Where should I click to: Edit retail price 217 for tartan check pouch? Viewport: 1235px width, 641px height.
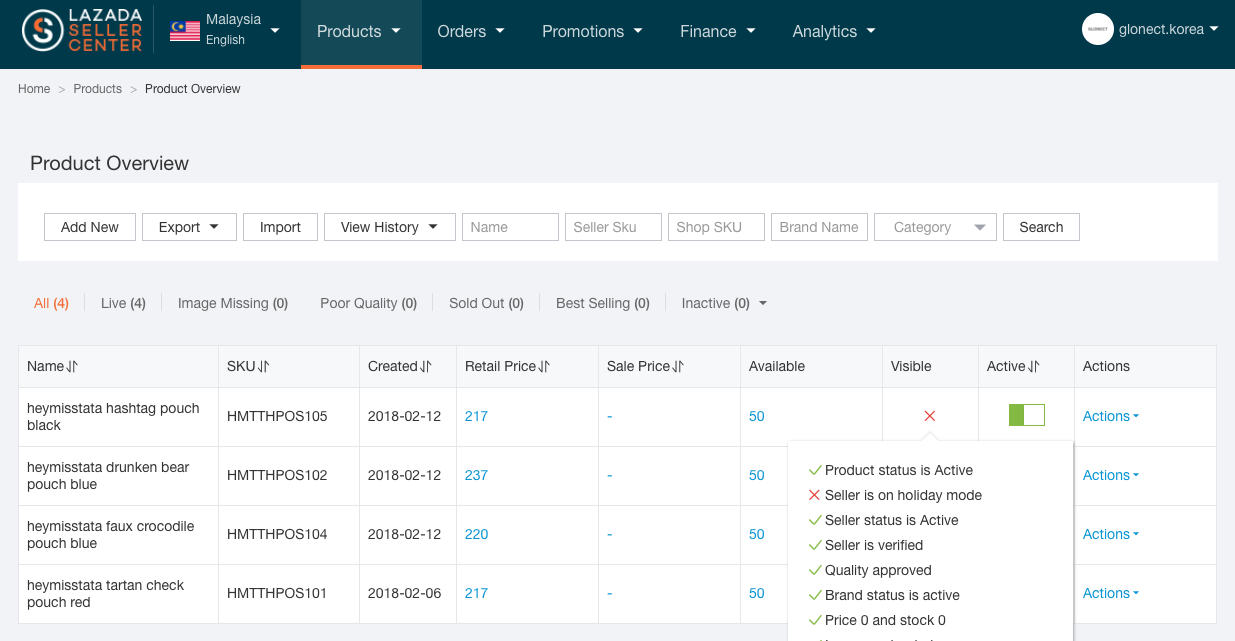[x=476, y=593]
